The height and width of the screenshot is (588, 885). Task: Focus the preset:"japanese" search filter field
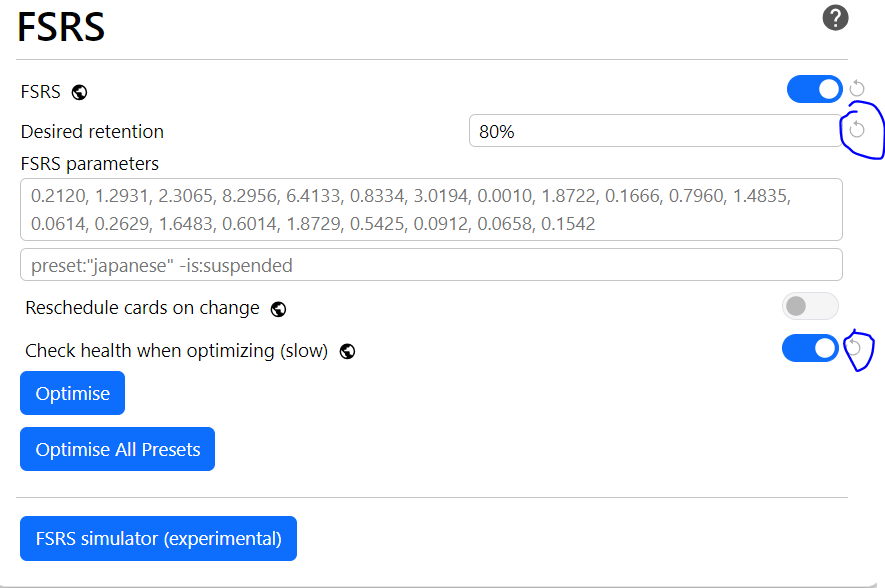tap(430, 265)
